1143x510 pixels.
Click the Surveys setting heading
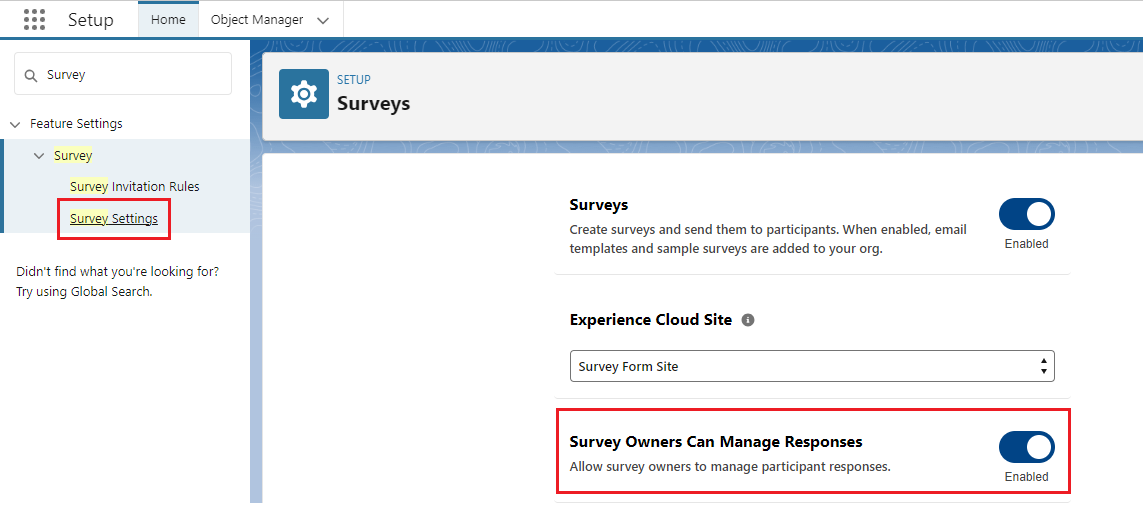[598, 205]
